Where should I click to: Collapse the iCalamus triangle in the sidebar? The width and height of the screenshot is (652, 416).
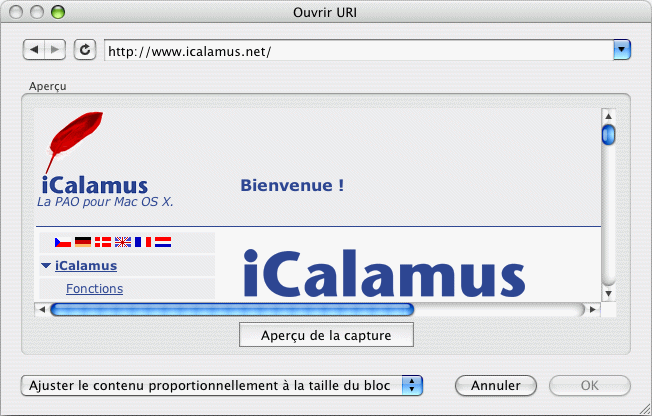[x=46, y=265]
